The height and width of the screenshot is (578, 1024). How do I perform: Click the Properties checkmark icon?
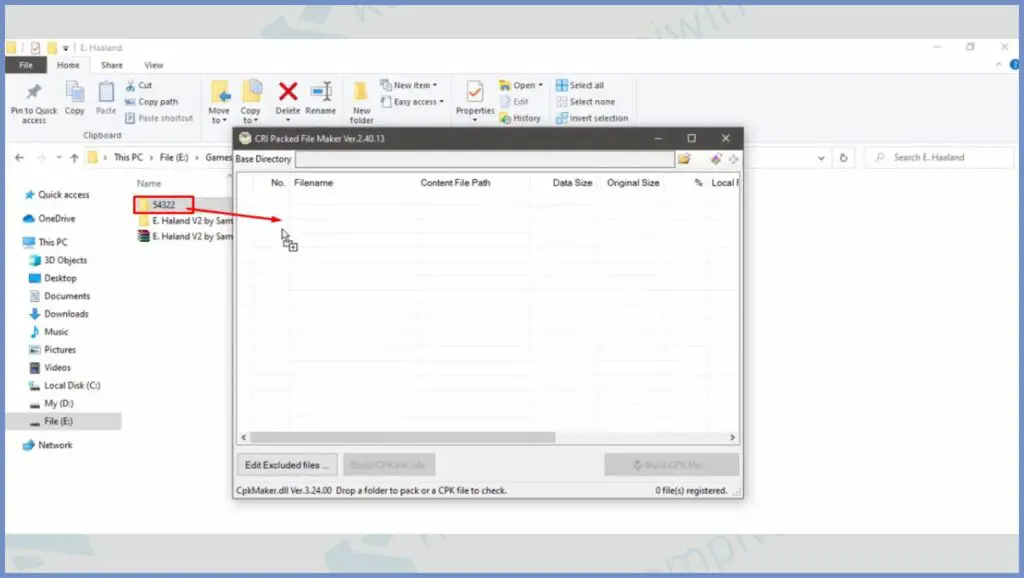tap(475, 92)
